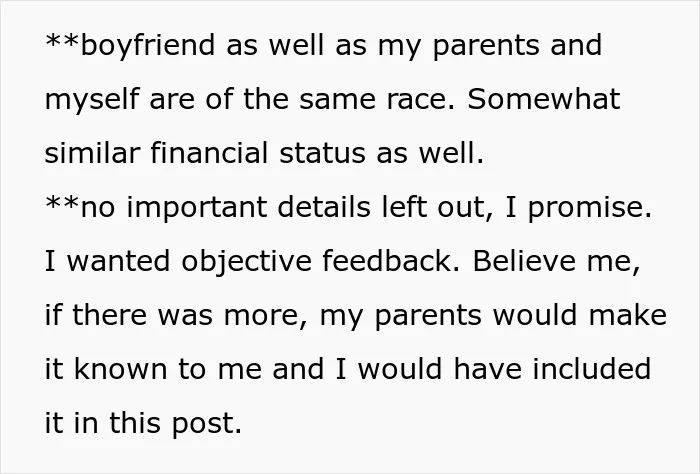Click the word "parents" in first line
The height and width of the screenshot is (474, 700).
[486, 46]
